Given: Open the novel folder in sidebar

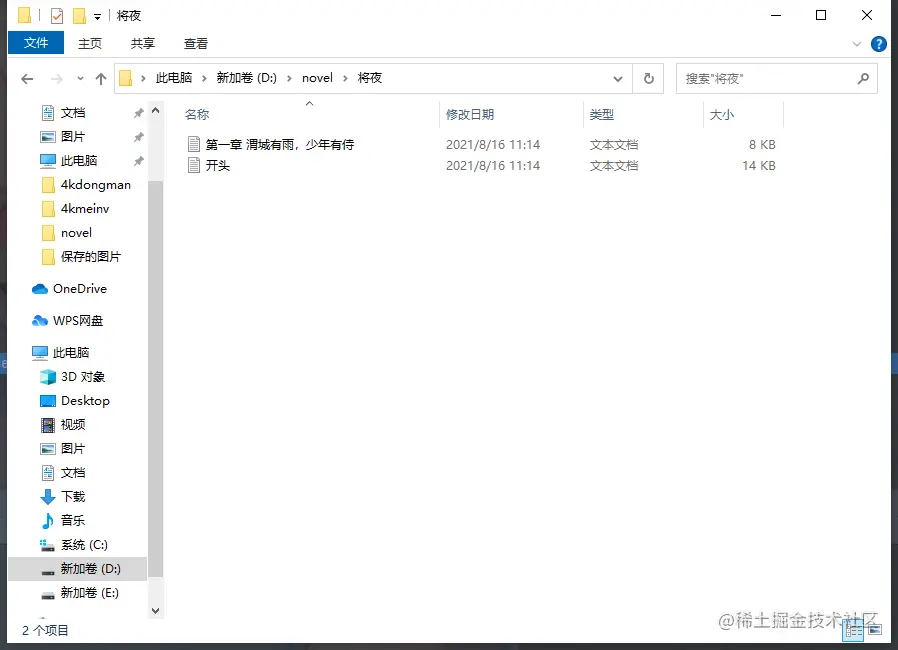Looking at the screenshot, I should [76, 233].
